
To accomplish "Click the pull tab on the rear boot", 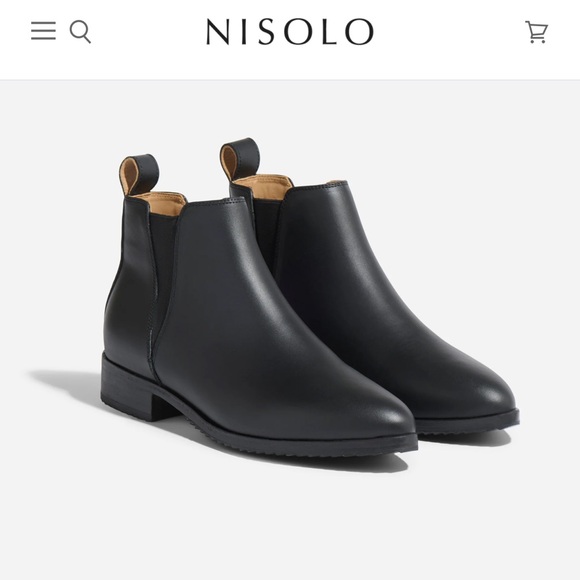I will [x=239, y=159].
